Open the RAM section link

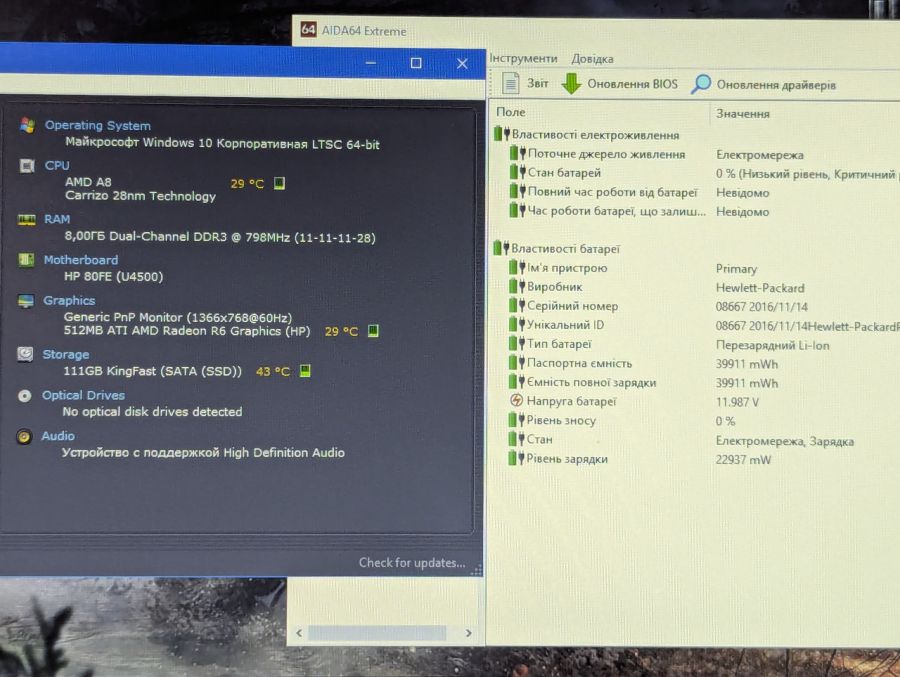[x=57, y=219]
